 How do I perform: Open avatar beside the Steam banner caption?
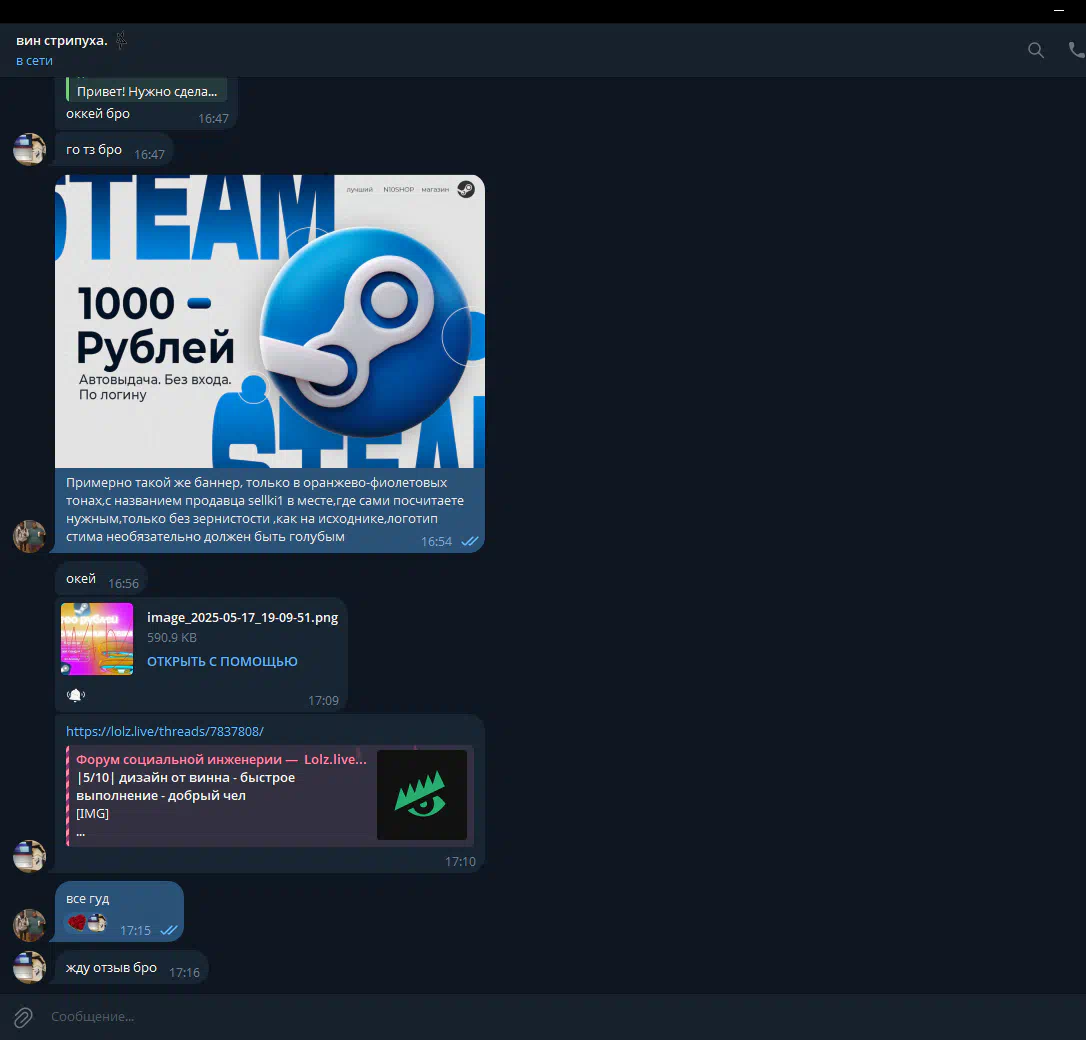[29, 536]
